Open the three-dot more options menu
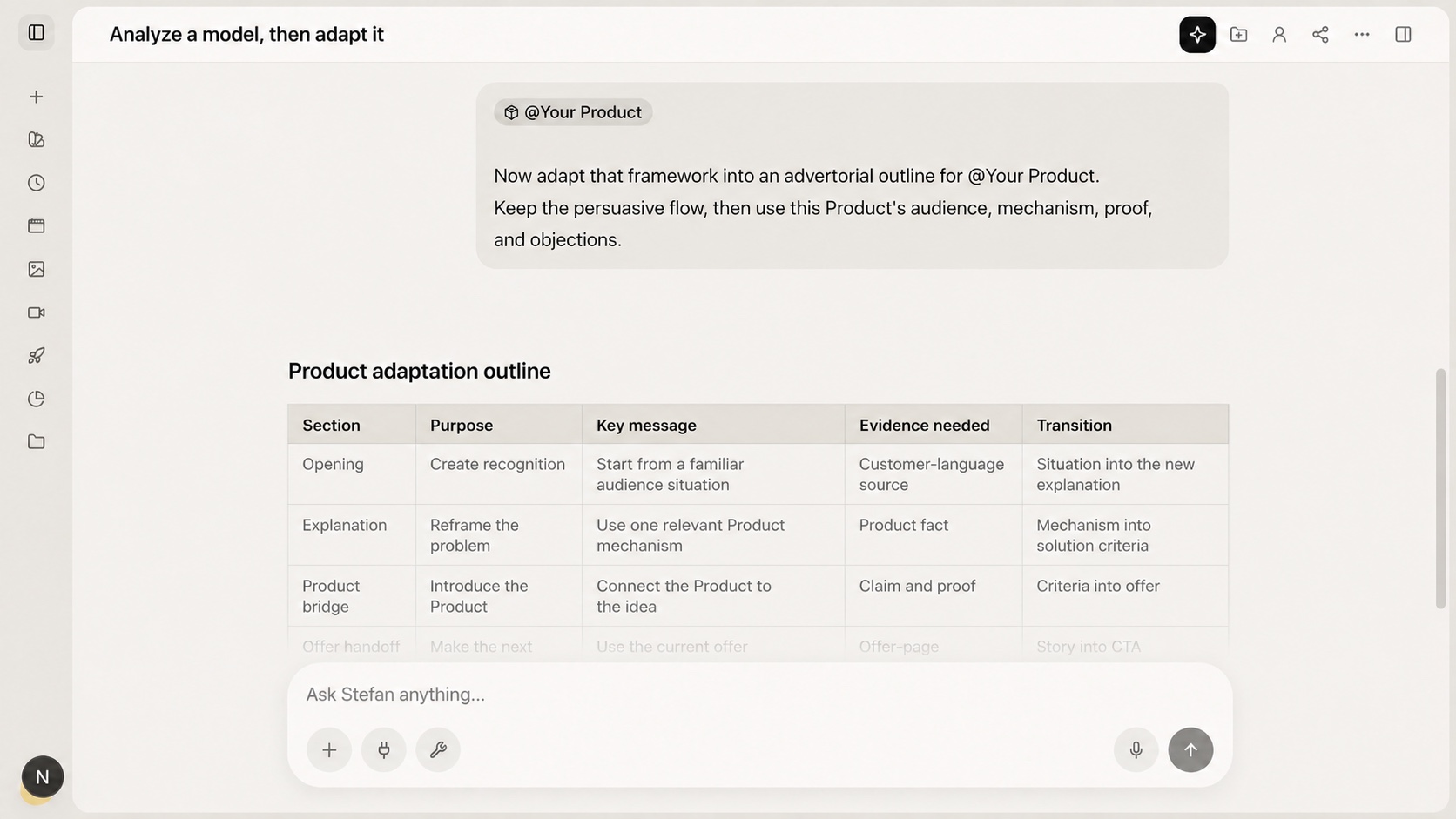 (1362, 34)
